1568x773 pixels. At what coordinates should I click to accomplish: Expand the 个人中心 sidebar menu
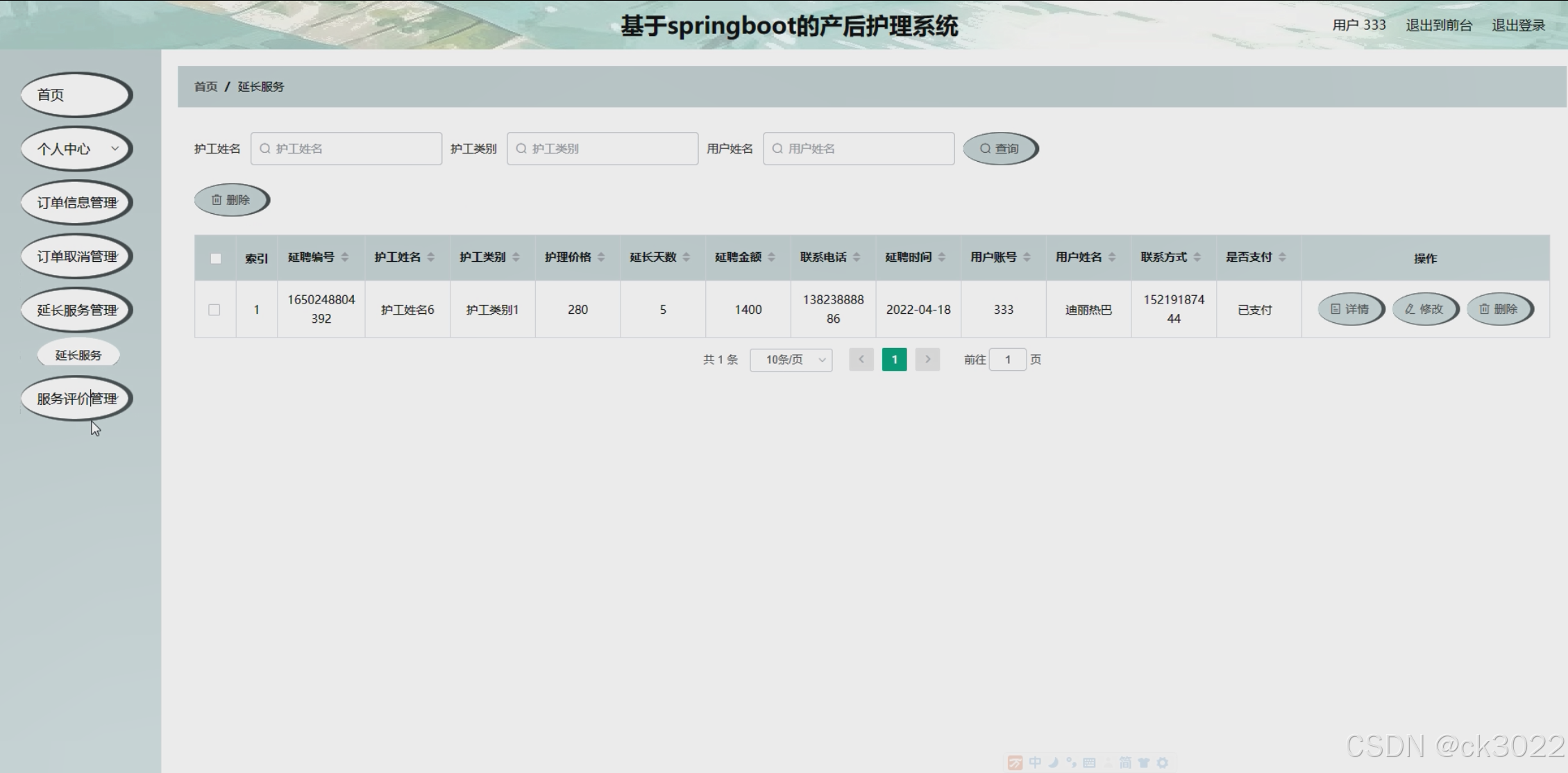click(76, 149)
